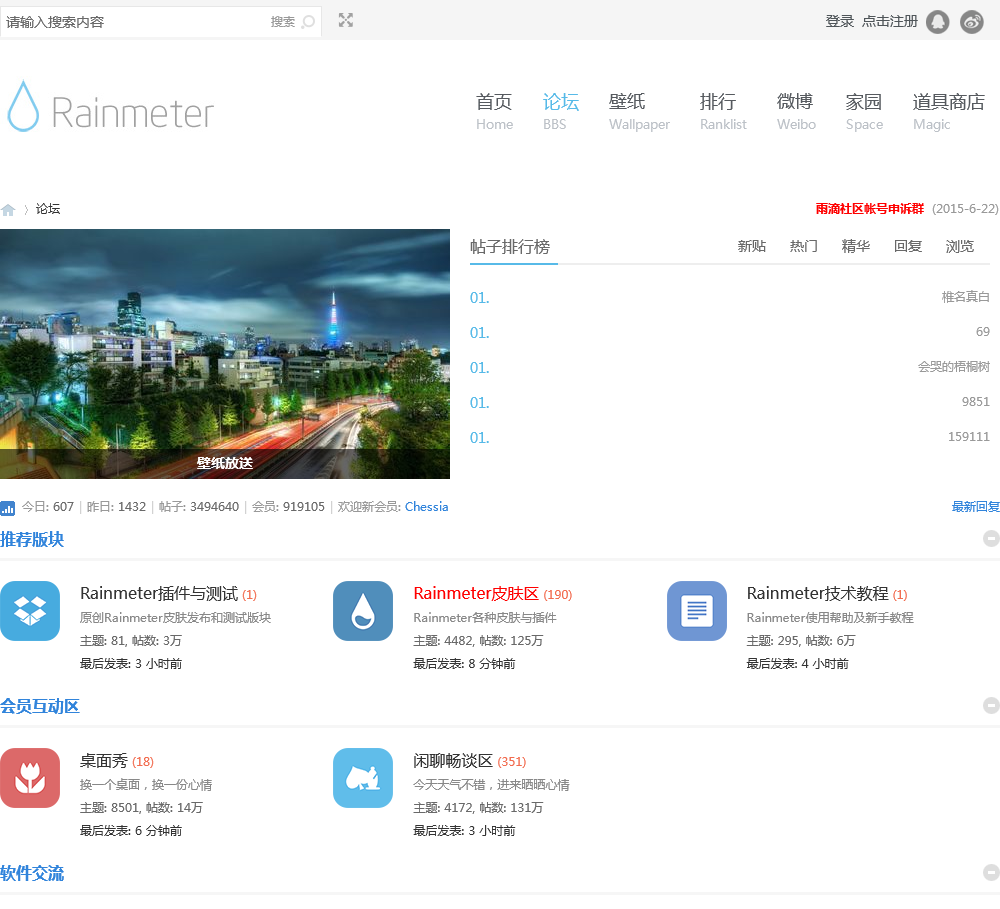Switch to the 热门 ranking tab
The image size is (1000, 909).
pos(803,247)
